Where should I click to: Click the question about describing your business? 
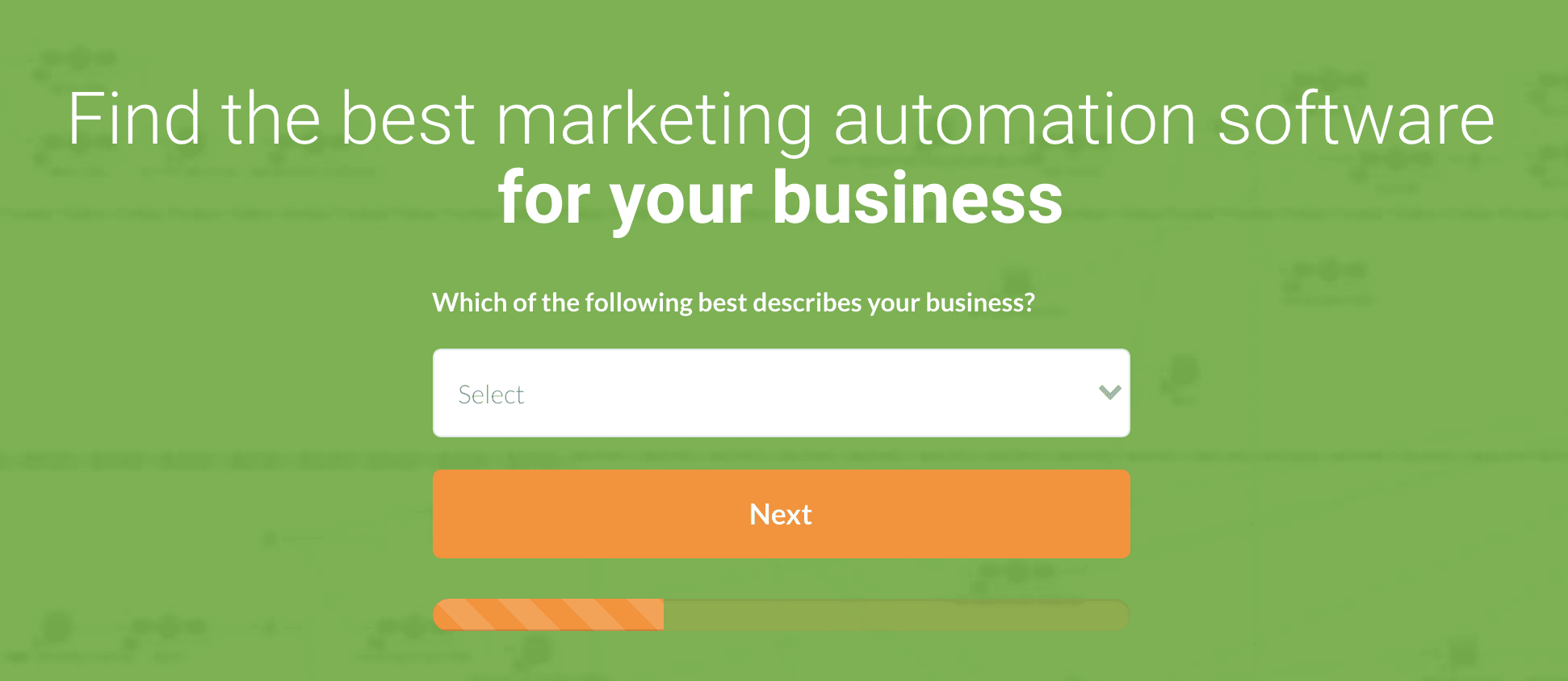click(x=733, y=302)
